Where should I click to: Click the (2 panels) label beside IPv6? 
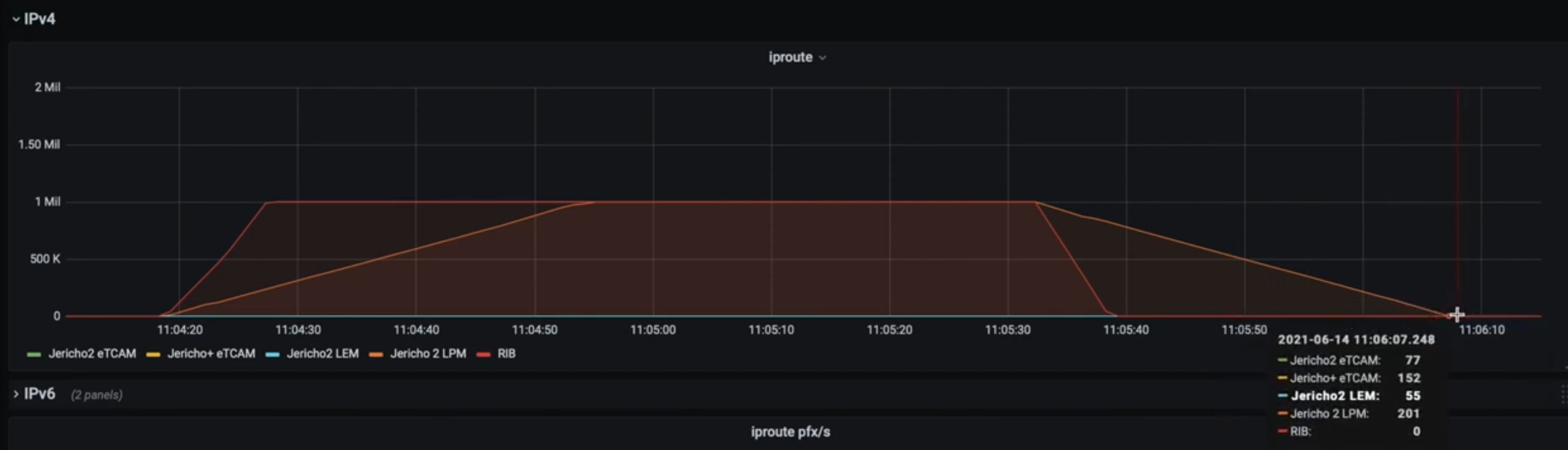(x=97, y=395)
